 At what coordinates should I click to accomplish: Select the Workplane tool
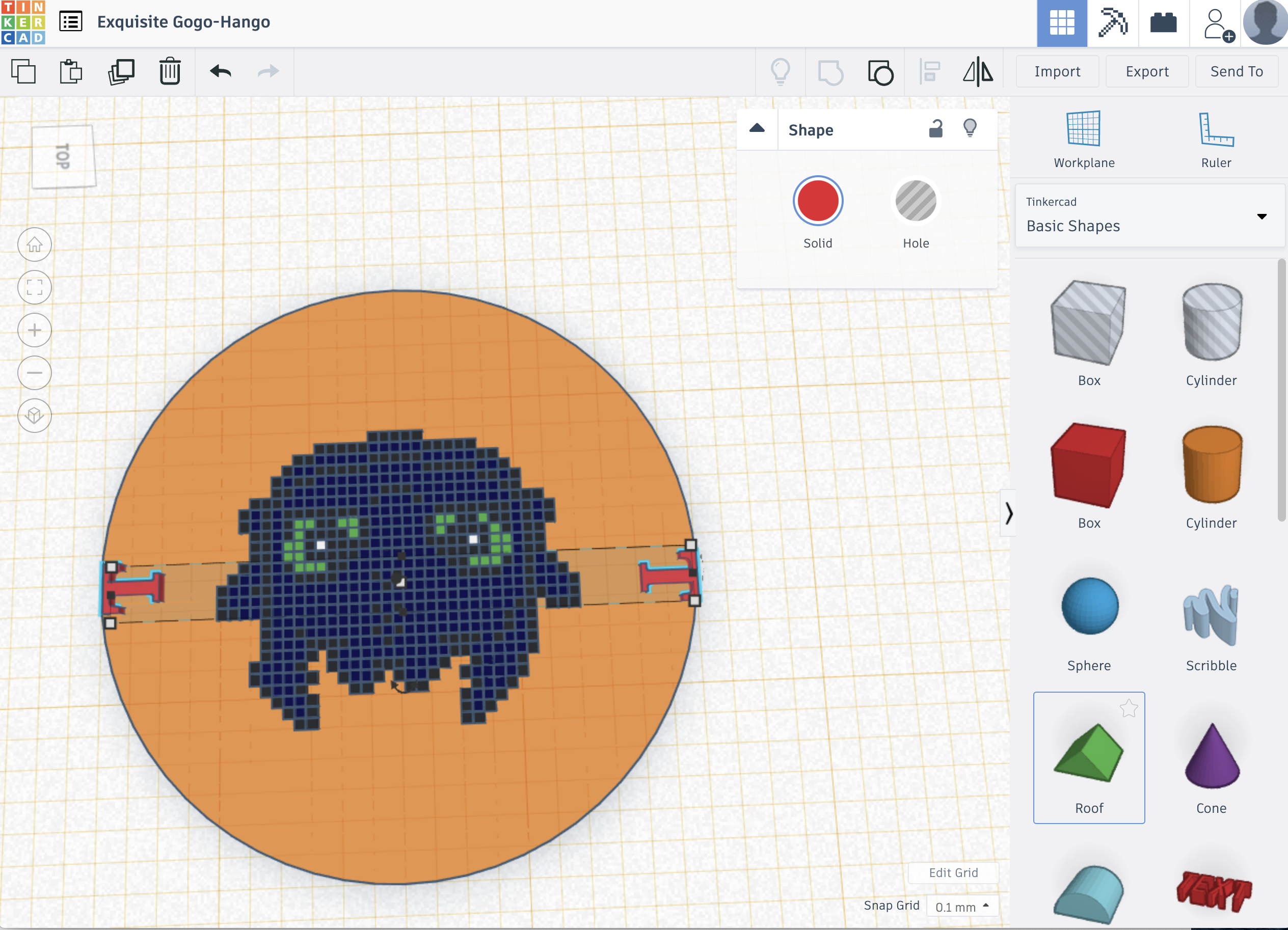coord(1084,140)
